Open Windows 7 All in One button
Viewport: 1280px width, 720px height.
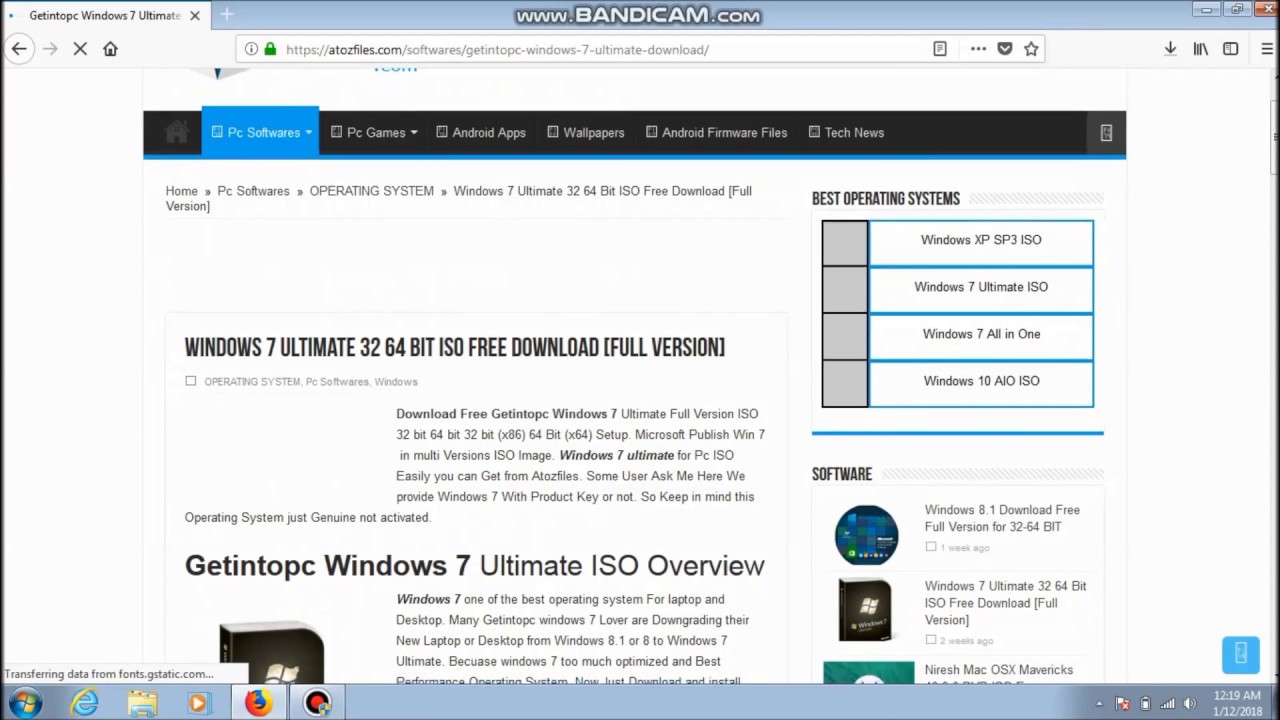(x=981, y=334)
